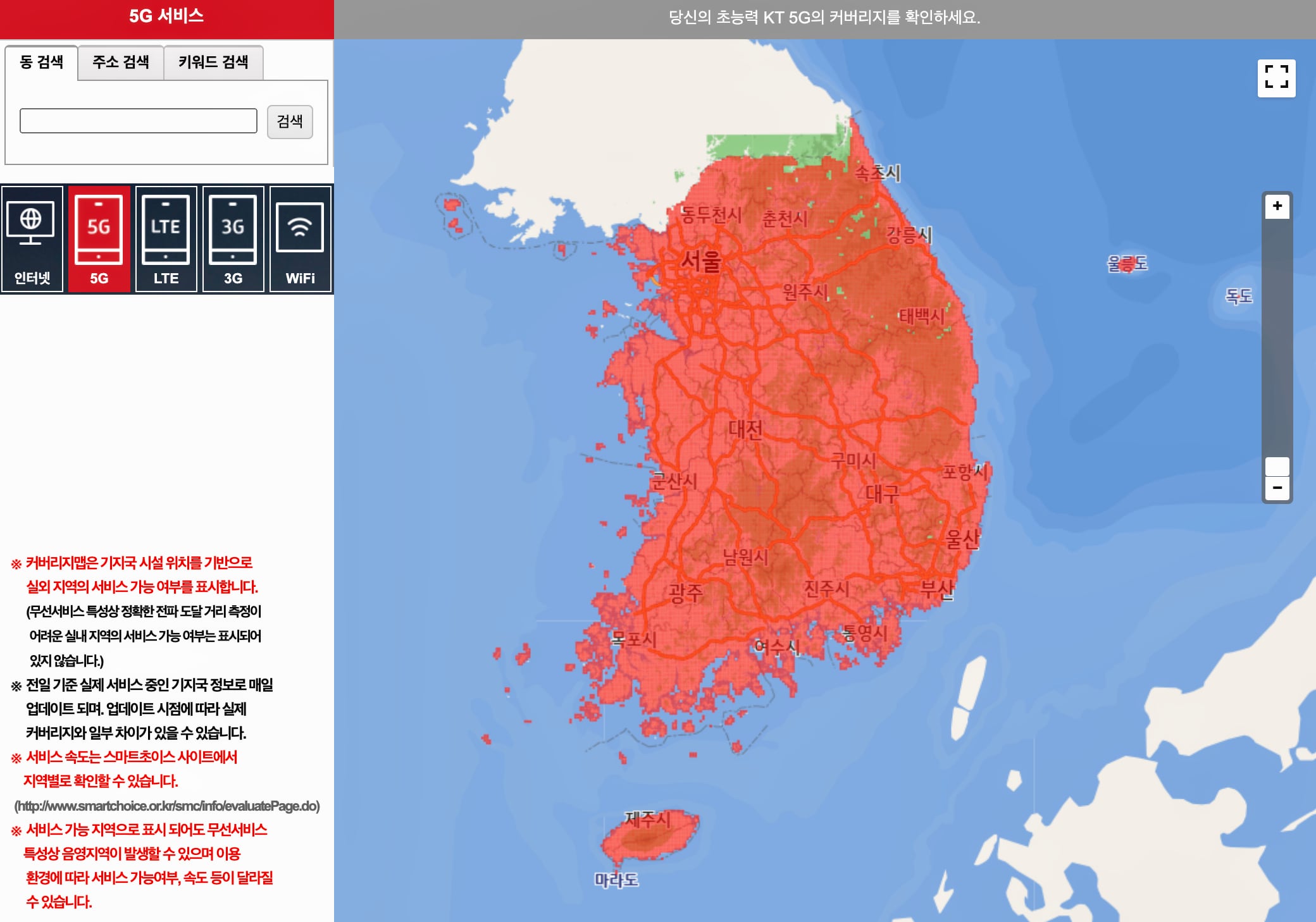Open the smartchoice.or.kr link
The image size is (1316, 922).
coord(167,806)
